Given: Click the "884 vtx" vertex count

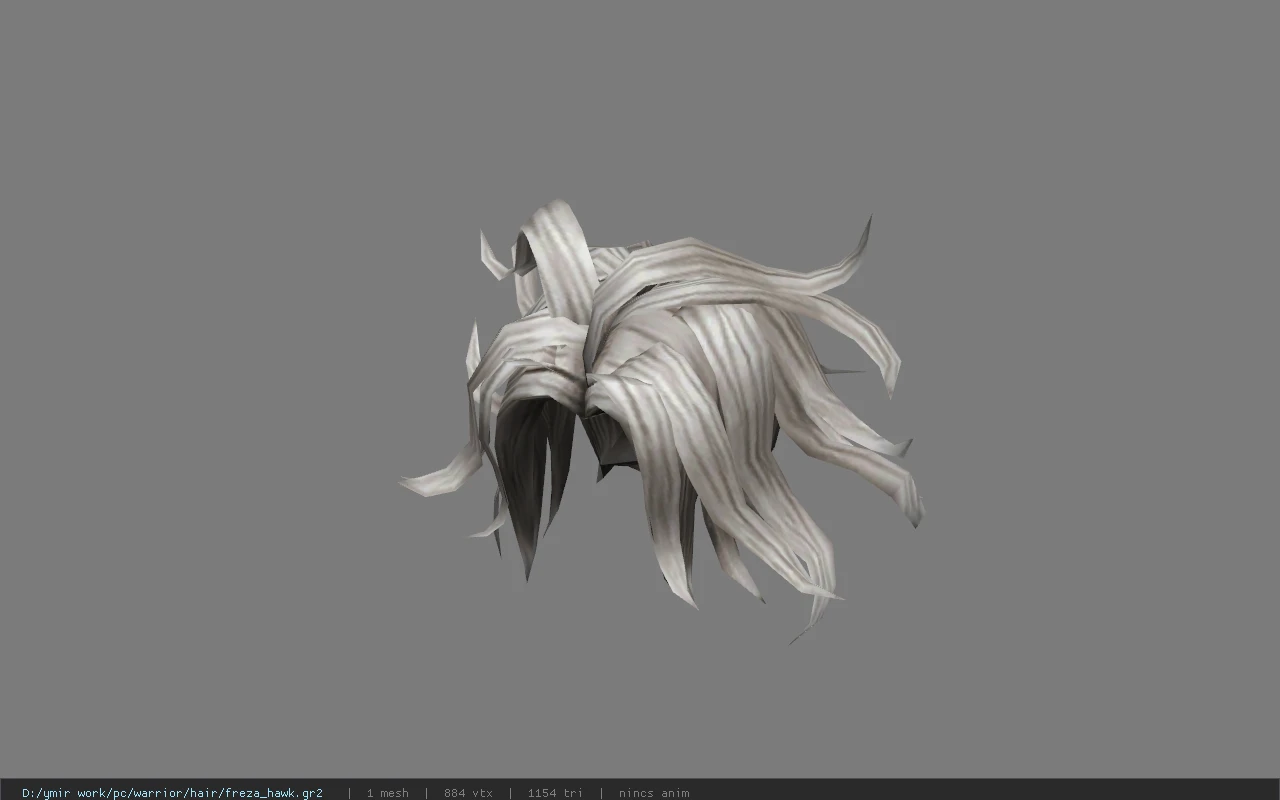Looking at the screenshot, I should tap(468, 793).
